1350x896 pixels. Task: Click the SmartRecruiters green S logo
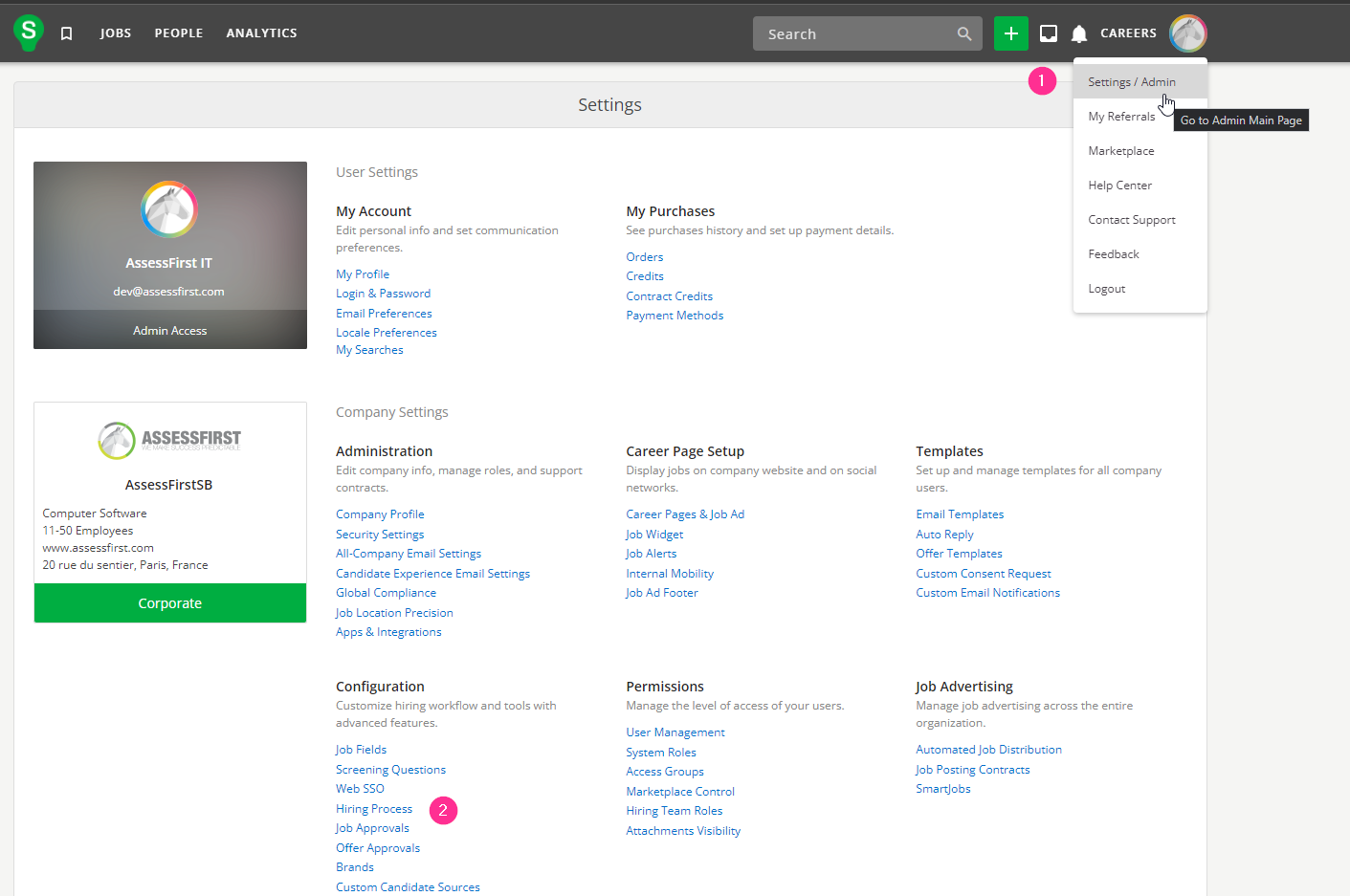tap(29, 33)
